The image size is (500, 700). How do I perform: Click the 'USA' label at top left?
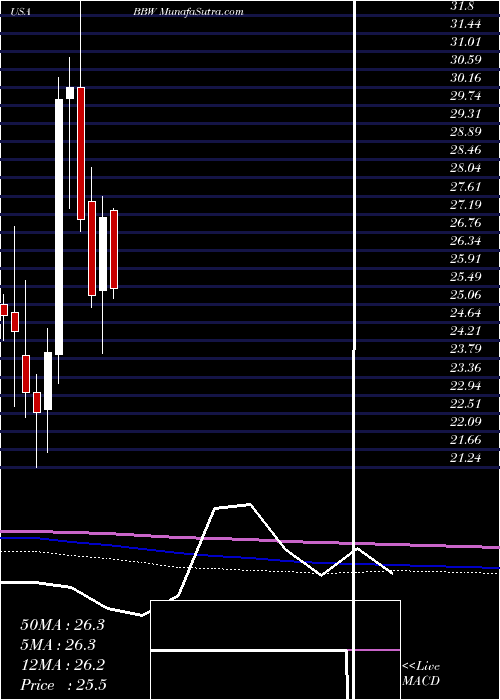coord(21,12)
